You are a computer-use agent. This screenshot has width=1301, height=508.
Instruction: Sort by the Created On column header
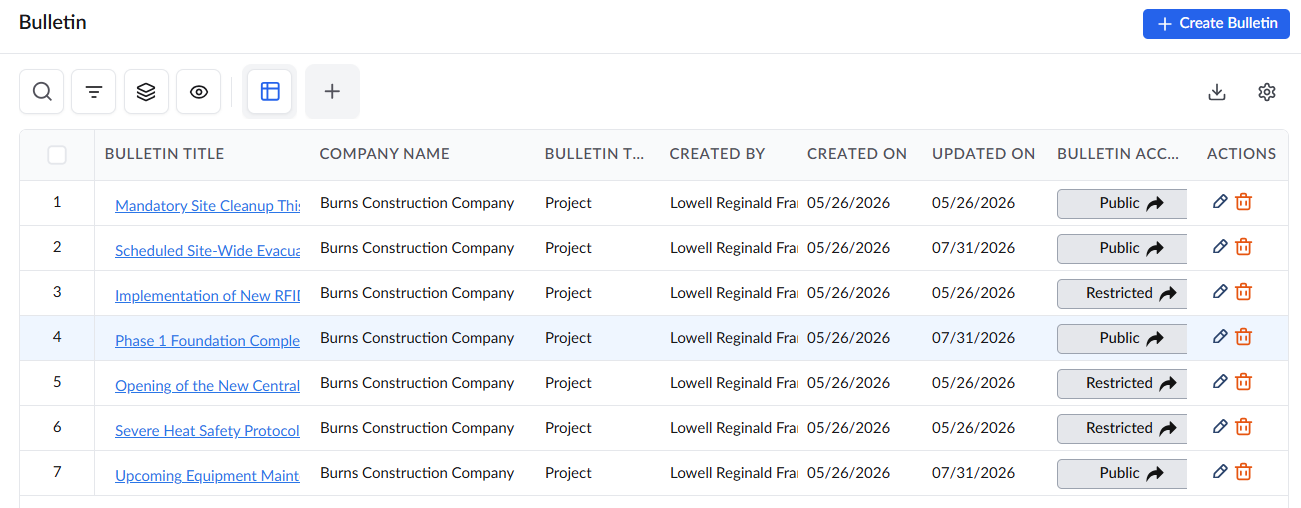857,154
